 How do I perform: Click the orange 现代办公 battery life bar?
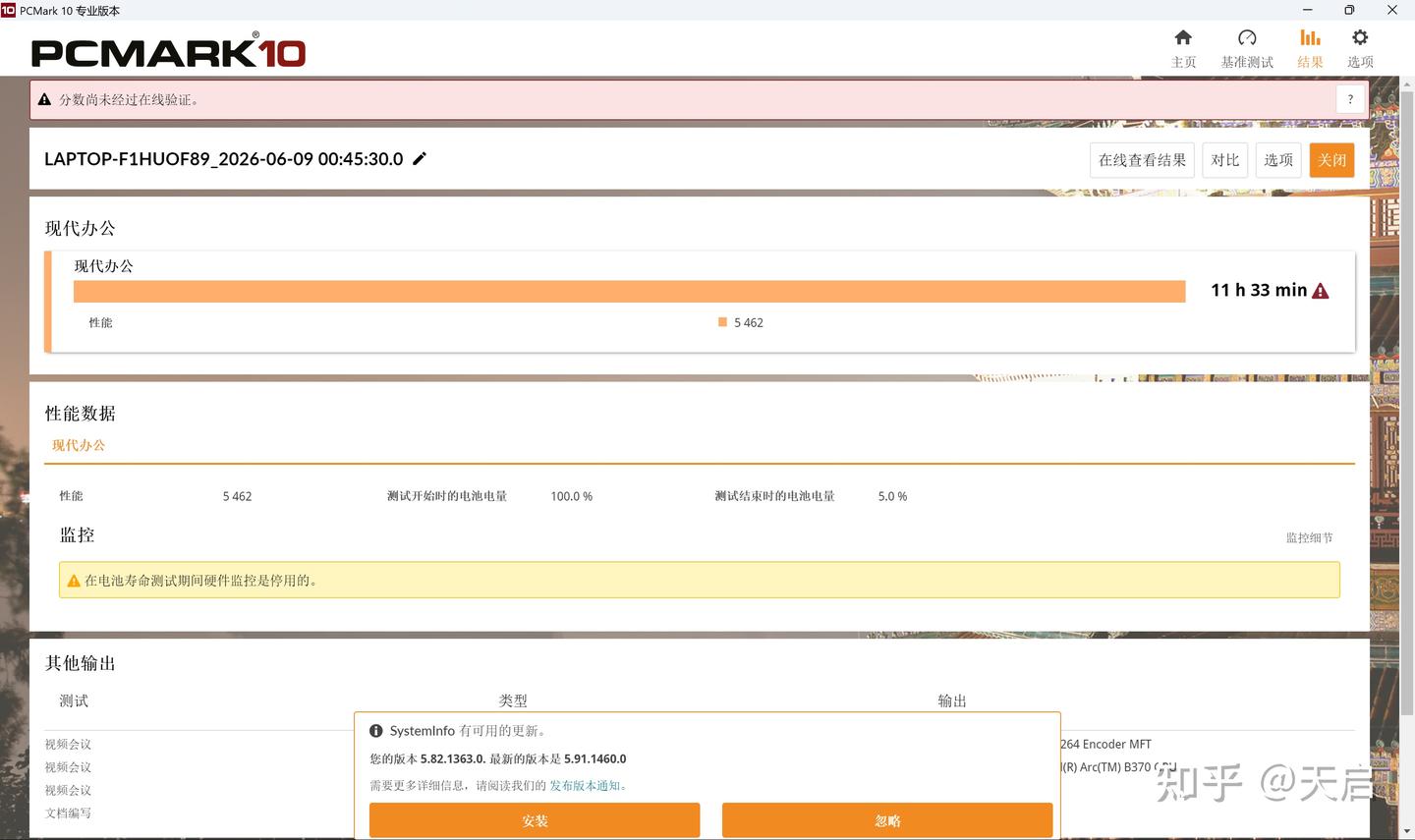[x=630, y=291]
